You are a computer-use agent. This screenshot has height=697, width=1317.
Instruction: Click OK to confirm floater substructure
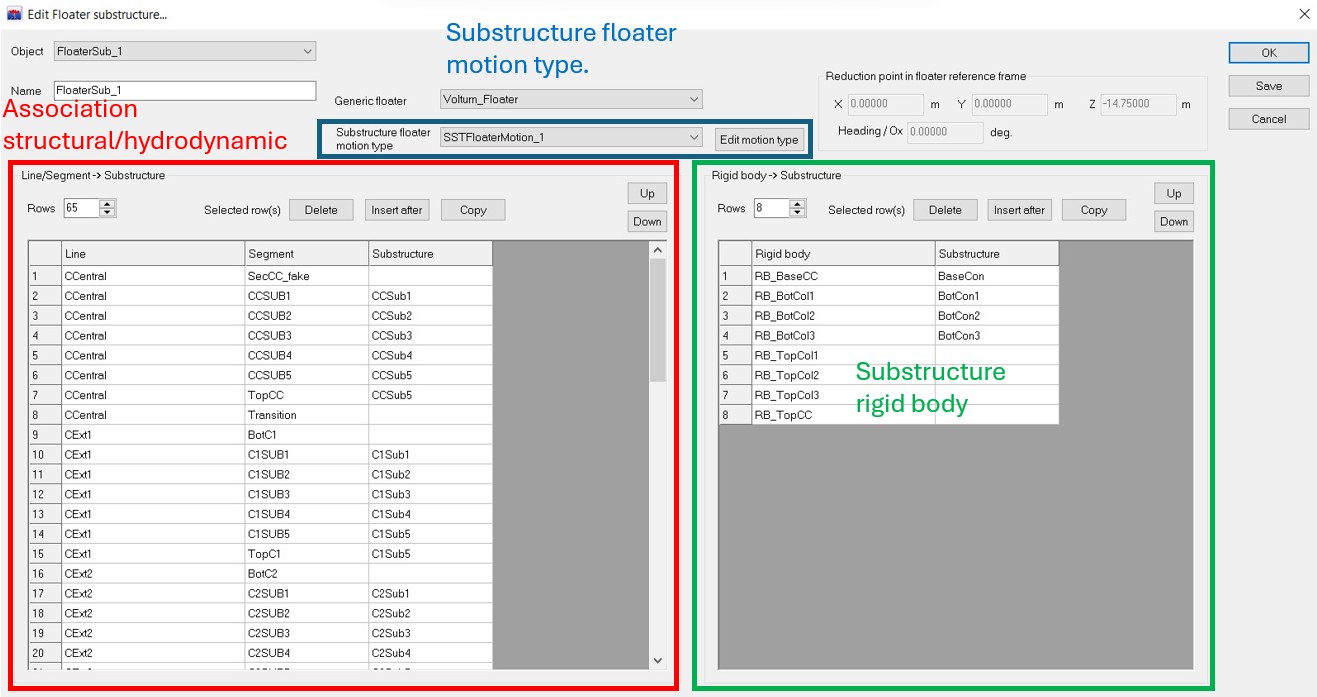tap(1268, 53)
